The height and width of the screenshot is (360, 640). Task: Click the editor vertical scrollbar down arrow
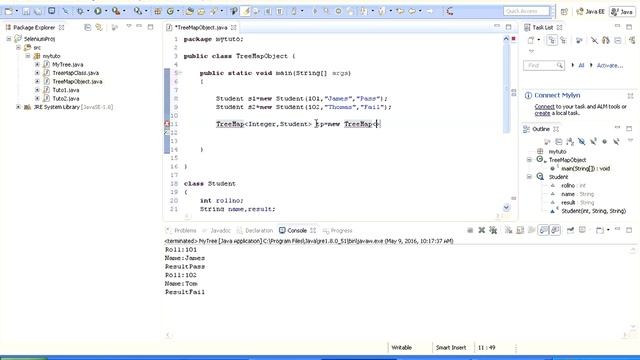506,207
